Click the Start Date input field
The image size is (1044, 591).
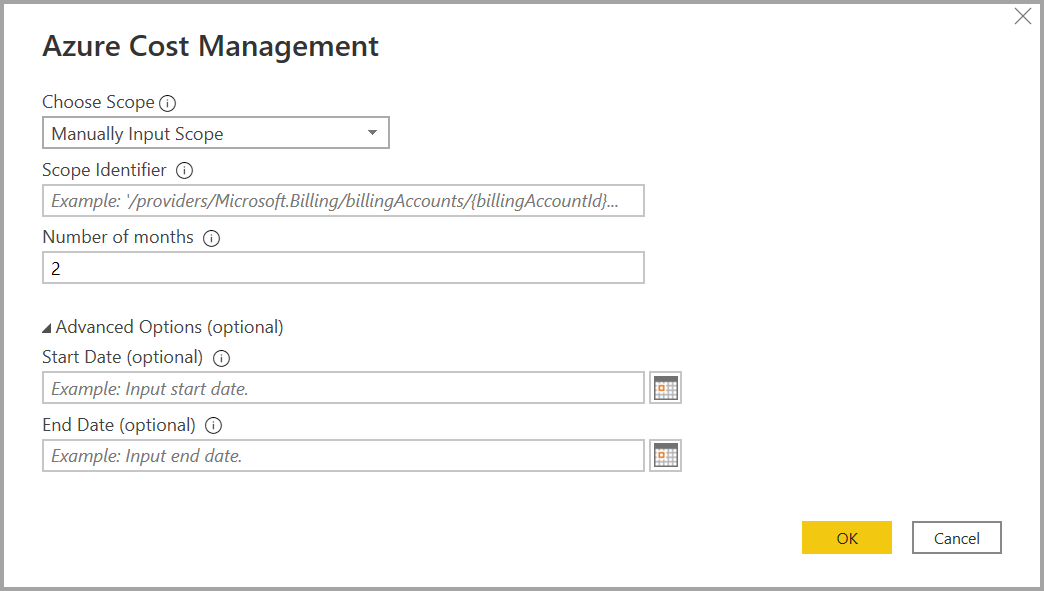[343, 388]
